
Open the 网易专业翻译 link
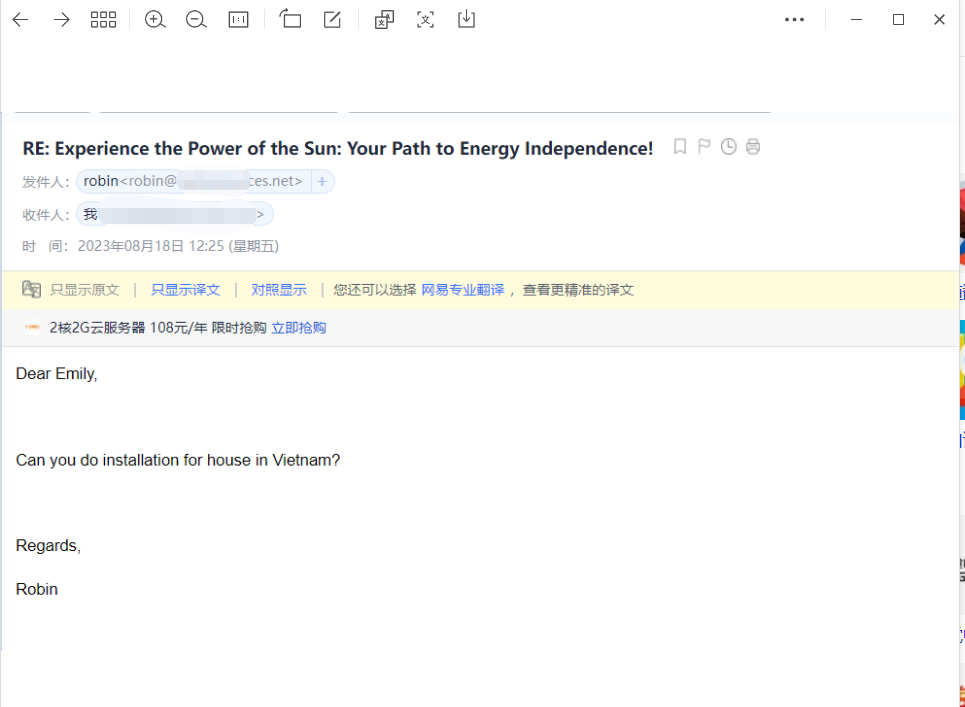click(462, 290)
